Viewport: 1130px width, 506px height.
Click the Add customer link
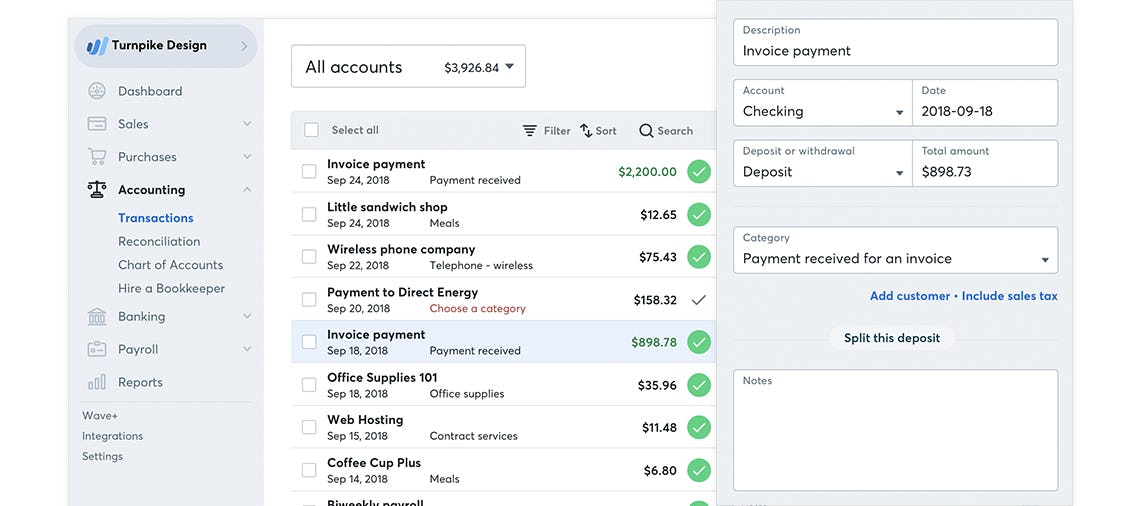[909, 296]
